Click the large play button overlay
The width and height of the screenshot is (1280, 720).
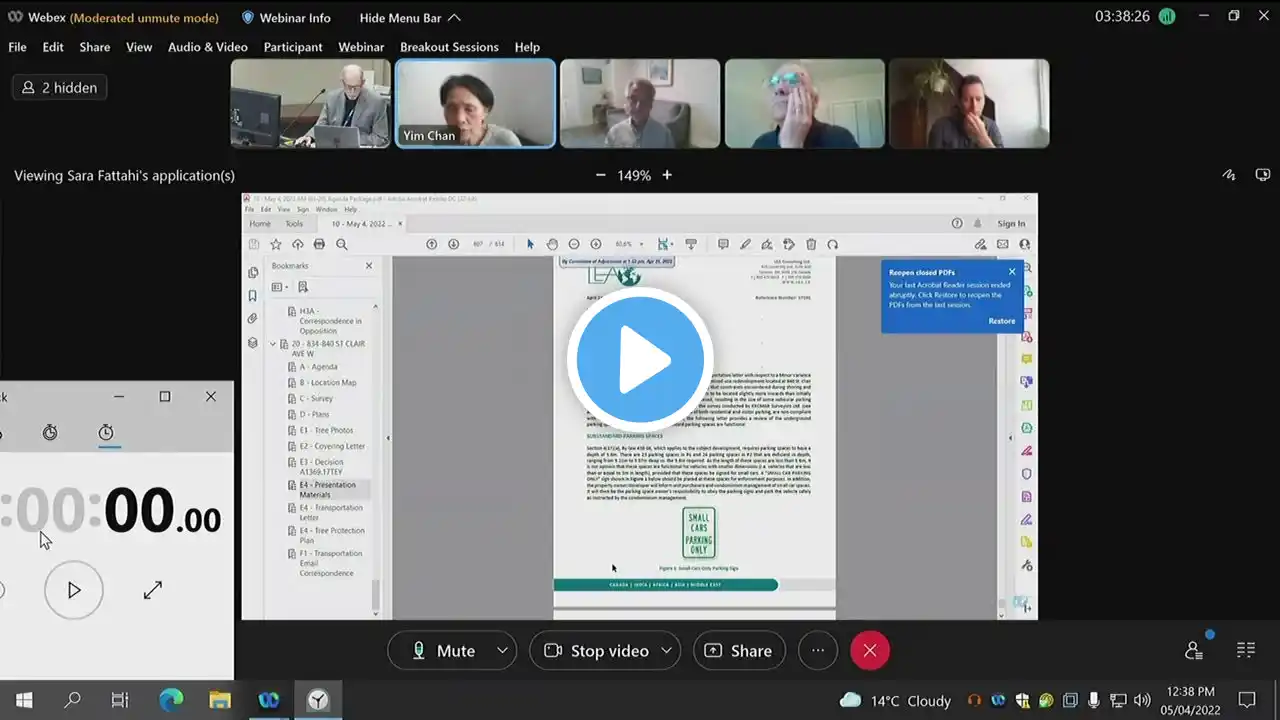click(639, 360)
